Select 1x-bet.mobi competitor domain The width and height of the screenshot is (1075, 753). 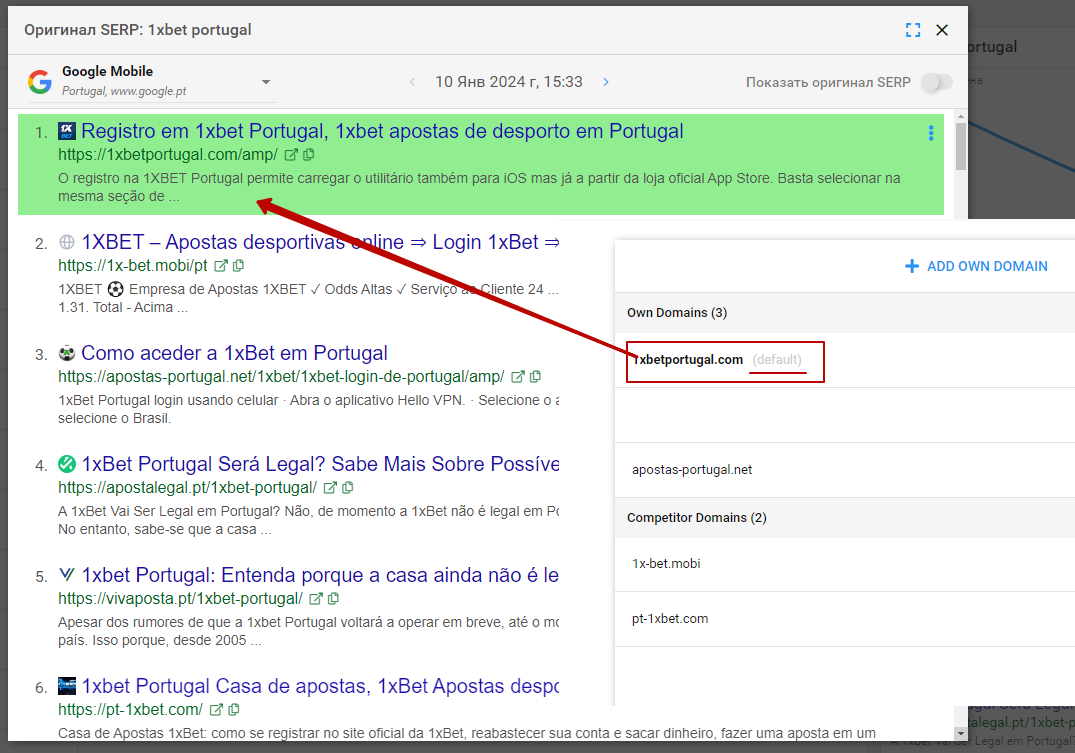point(845,564)
